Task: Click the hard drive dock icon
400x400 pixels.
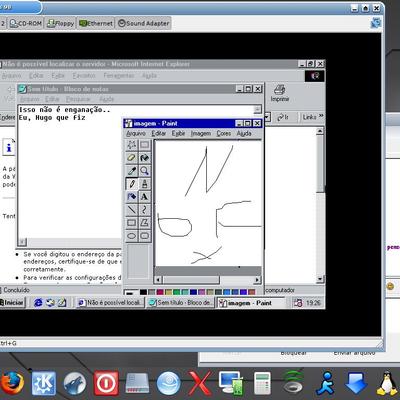Action: 137,383
